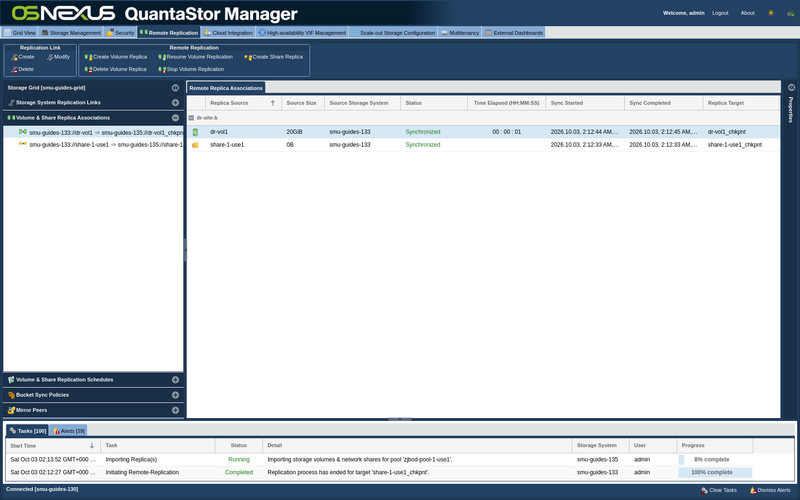This screenshot has width=800, height=500.
Task: Click the Task column header
Action: (x=158, y=445)
